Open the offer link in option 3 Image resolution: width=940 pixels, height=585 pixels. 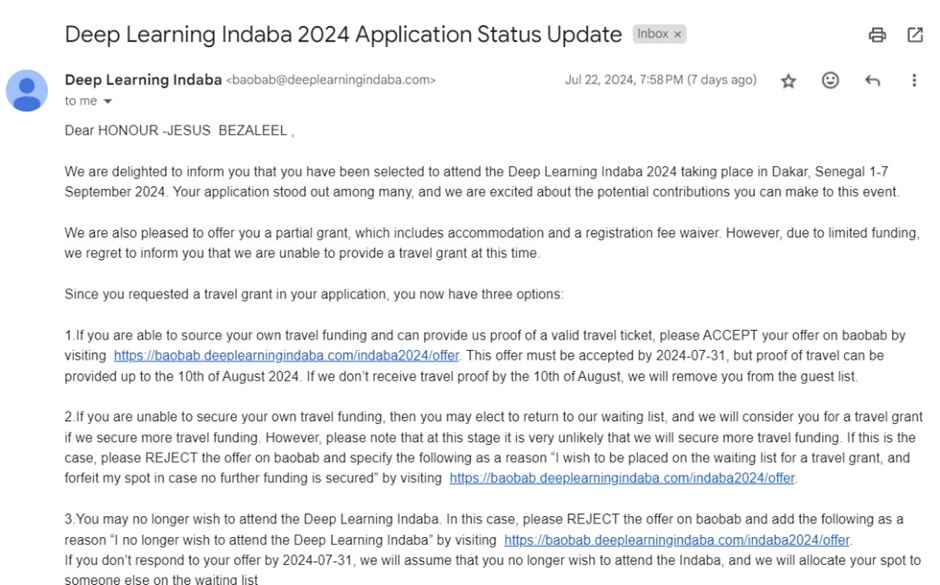point(677,540)
